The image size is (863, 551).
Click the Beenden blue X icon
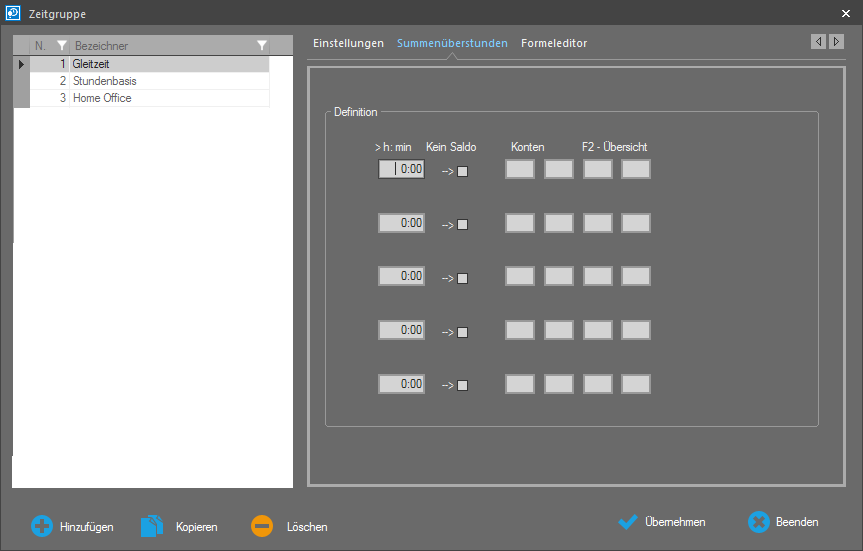pyautogui.click(x=759, y=522)
